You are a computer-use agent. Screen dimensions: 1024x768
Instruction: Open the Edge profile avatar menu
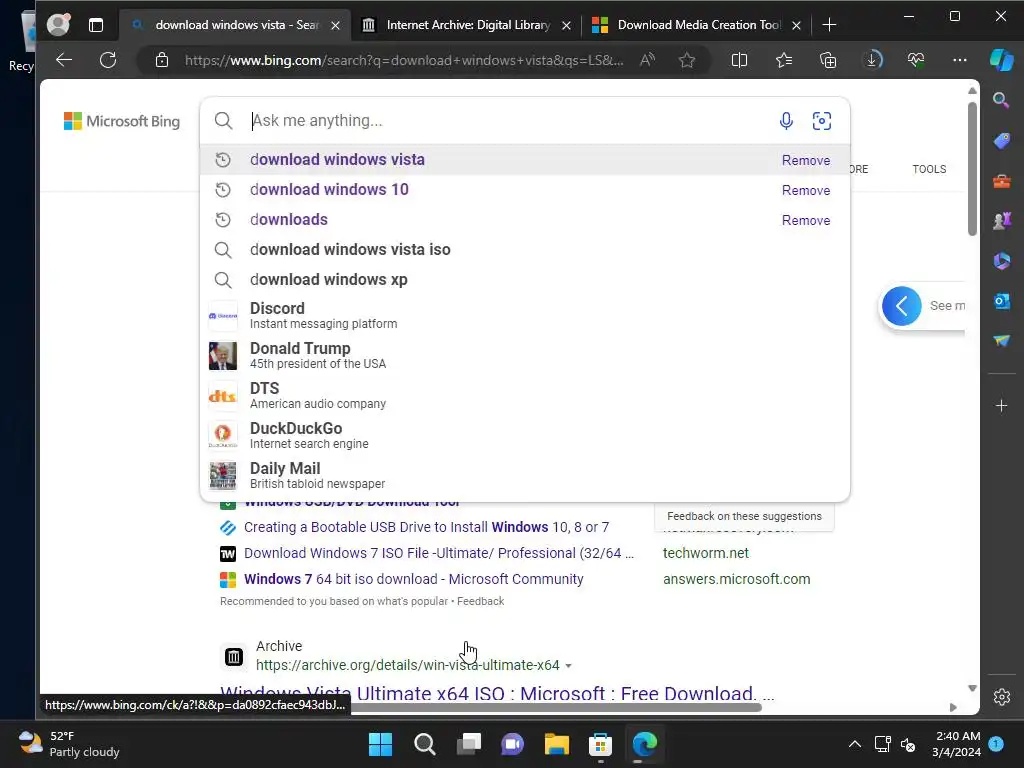(58, 25)
